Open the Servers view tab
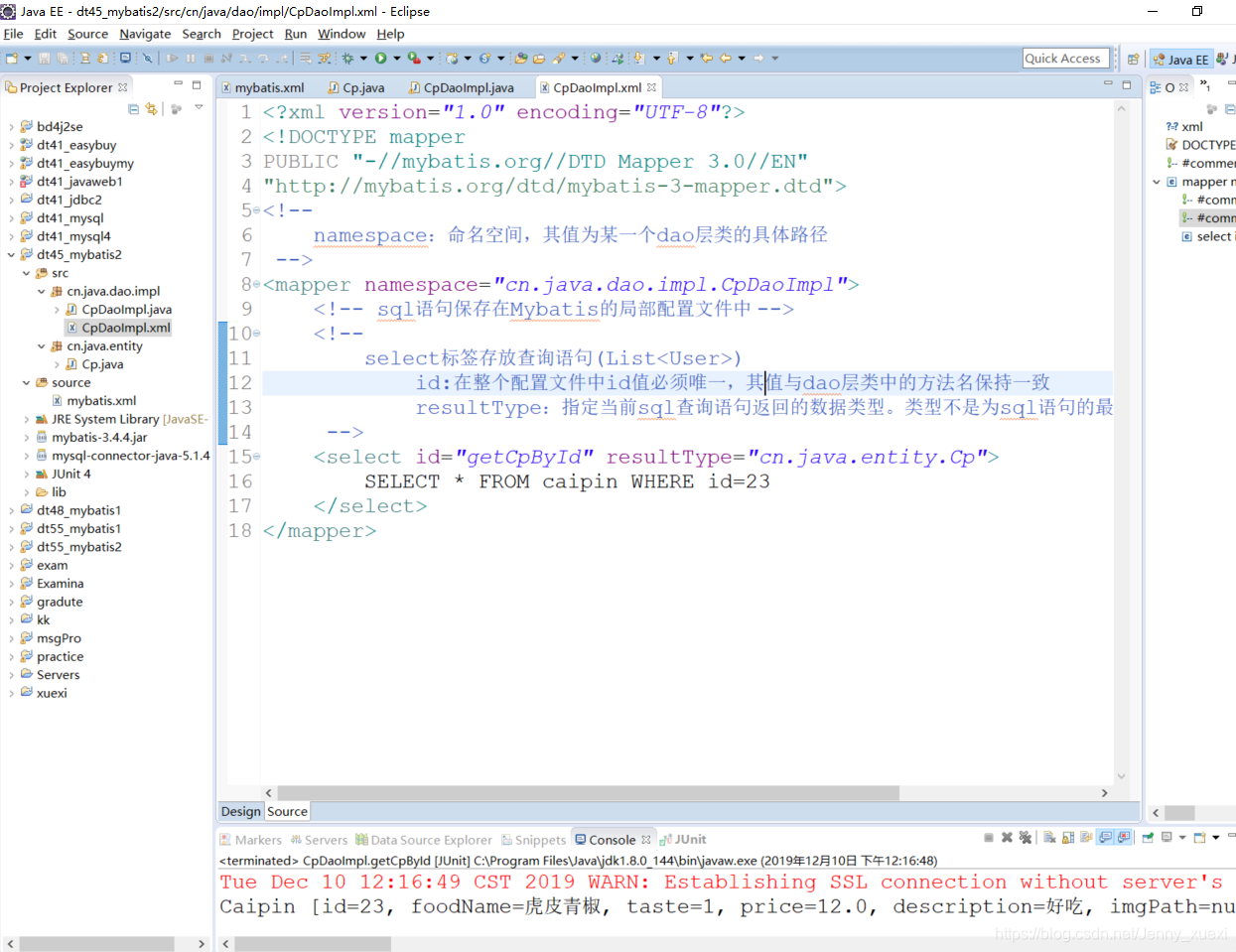This screenshot has height=952, width=1236. (x=319, y=840)
